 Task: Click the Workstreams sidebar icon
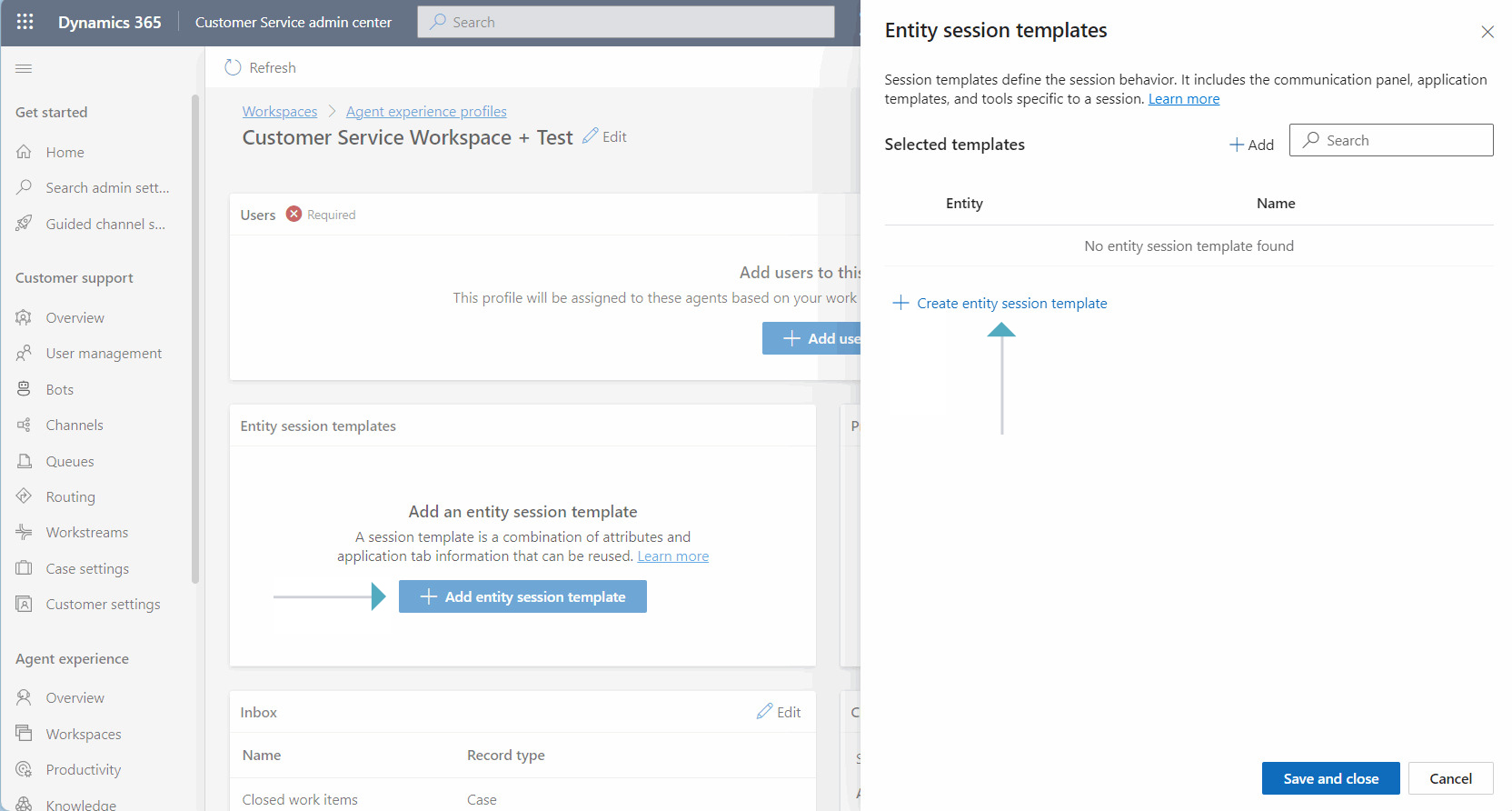(x=25, y=532)
